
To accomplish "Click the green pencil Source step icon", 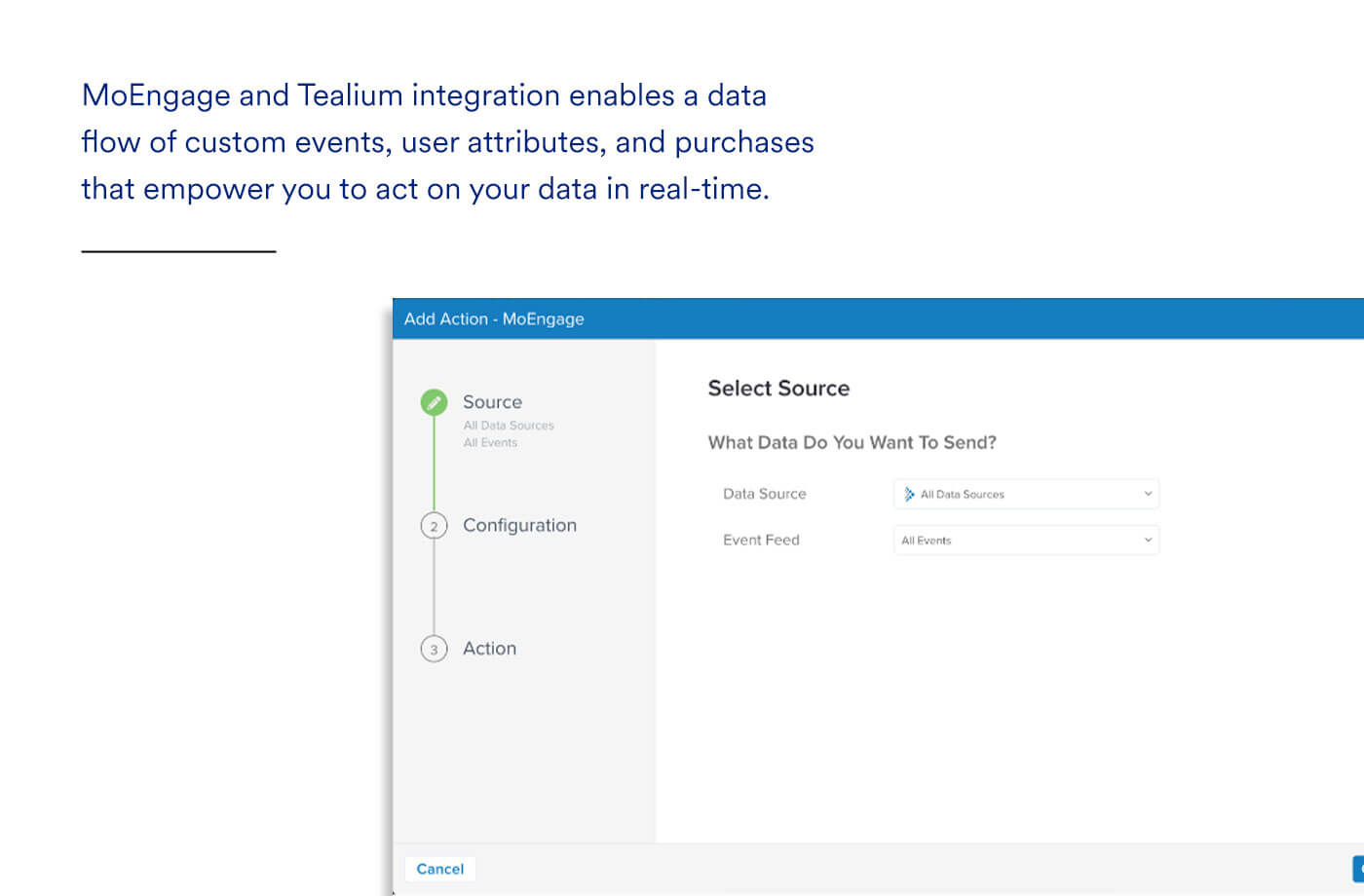I will (x=434, y=402).
